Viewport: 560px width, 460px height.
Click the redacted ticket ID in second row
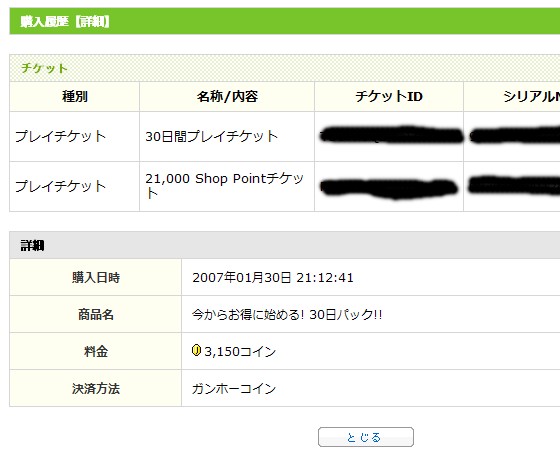[389, 187]
